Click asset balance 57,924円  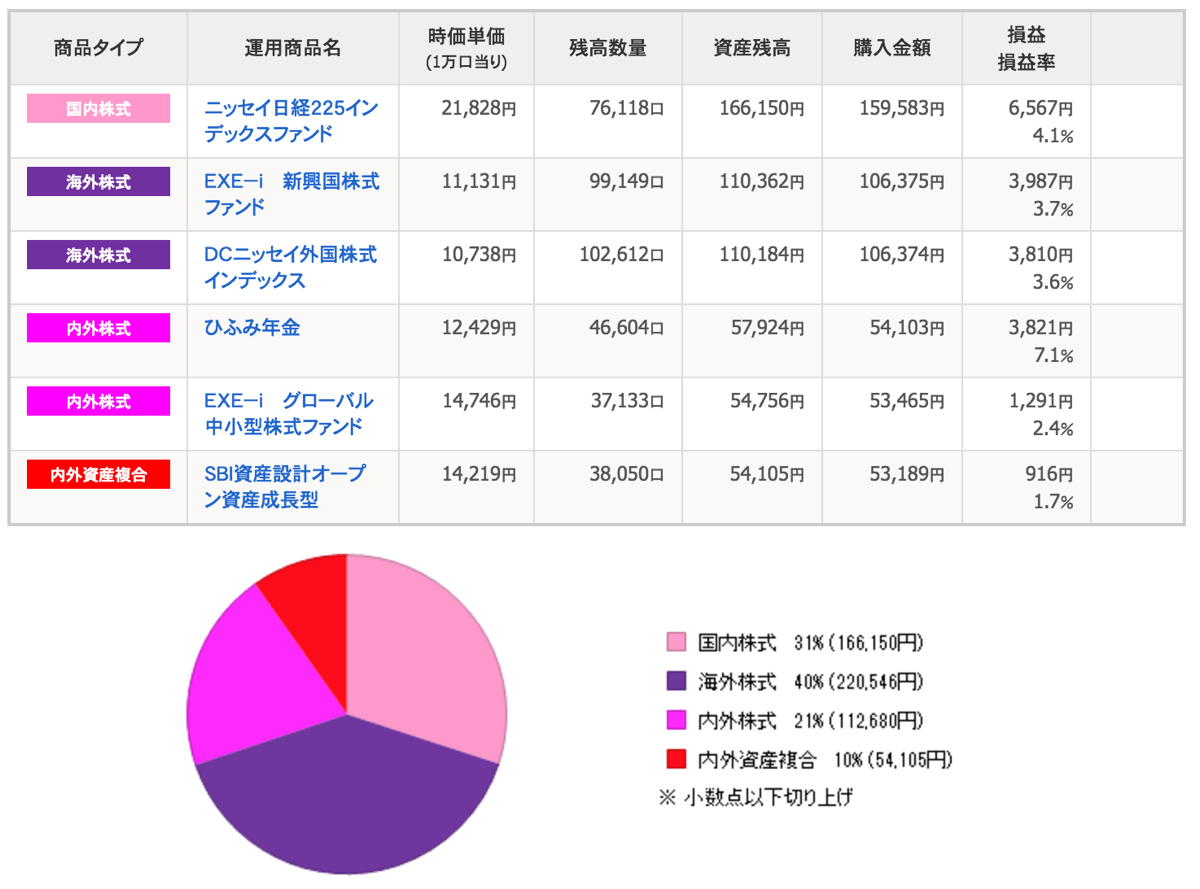tap(767, 328)
